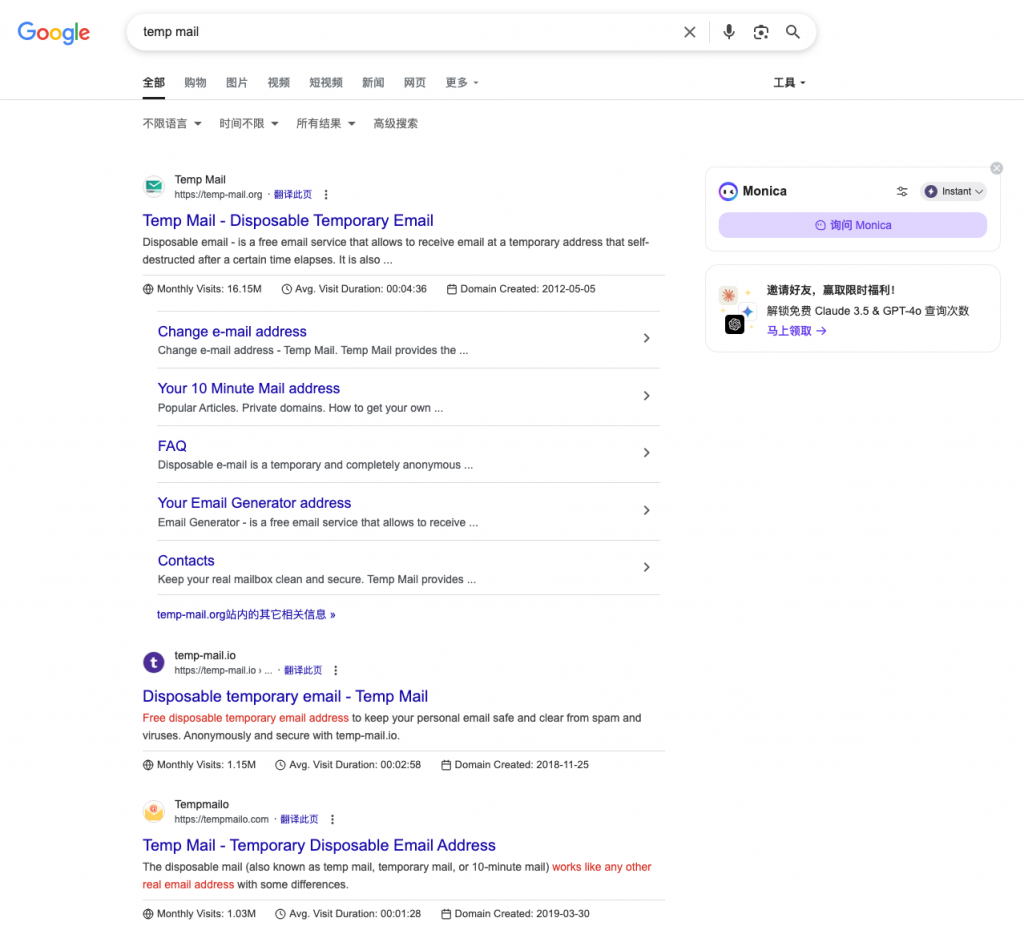
Task: Switch to the 图片 tab
Action: [x=236, y=83]
